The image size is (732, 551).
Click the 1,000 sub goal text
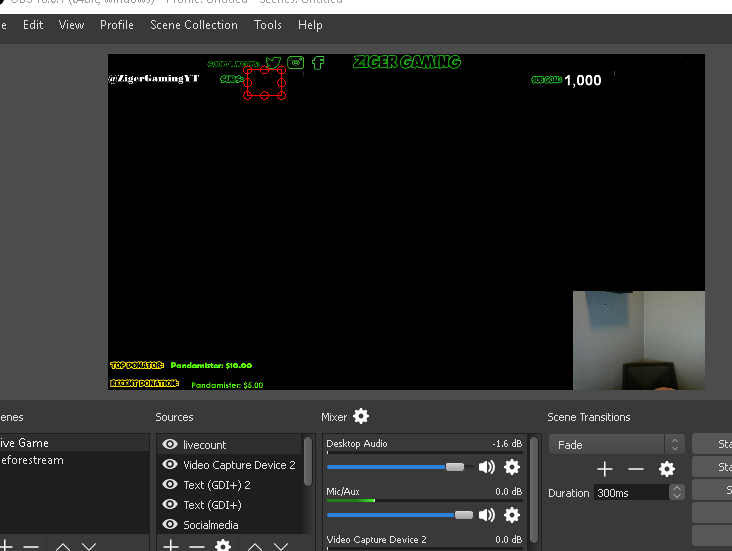[x=583, y=80]
